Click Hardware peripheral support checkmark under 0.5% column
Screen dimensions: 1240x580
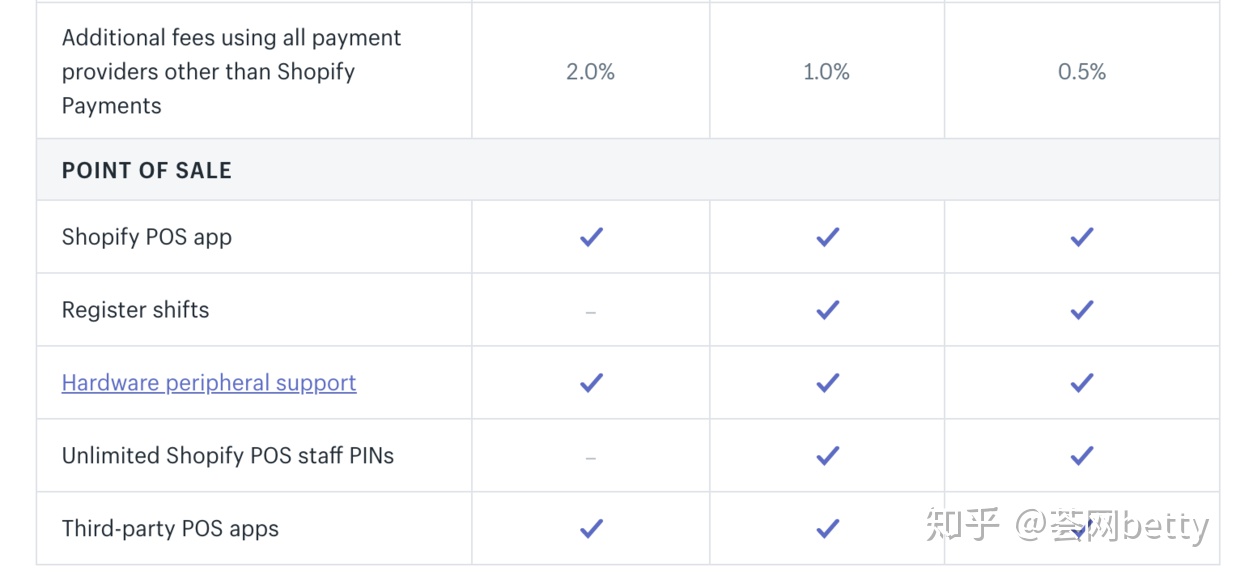click(1081, 383)
